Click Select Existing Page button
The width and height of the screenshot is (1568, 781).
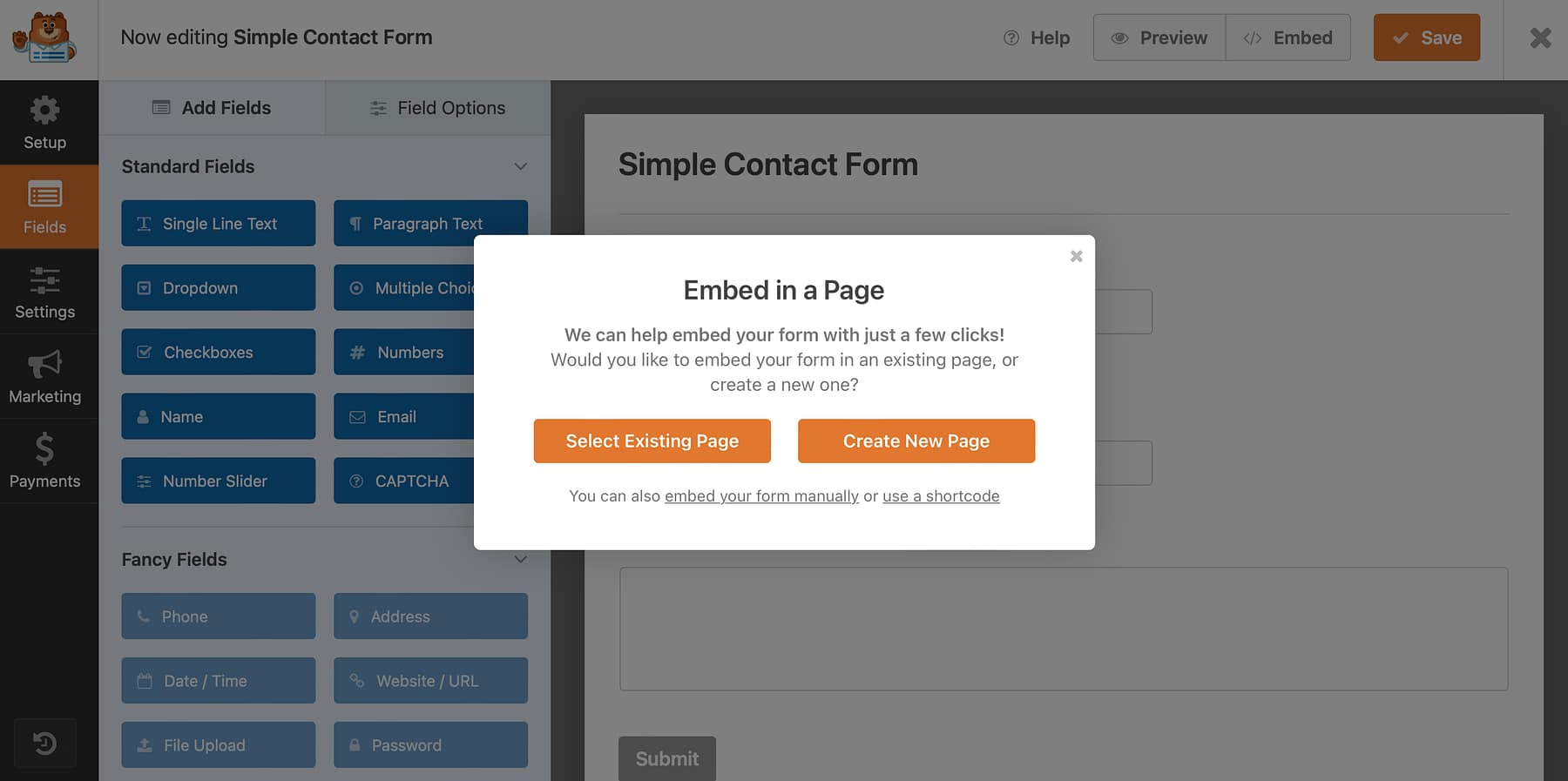tap(652, 441)
